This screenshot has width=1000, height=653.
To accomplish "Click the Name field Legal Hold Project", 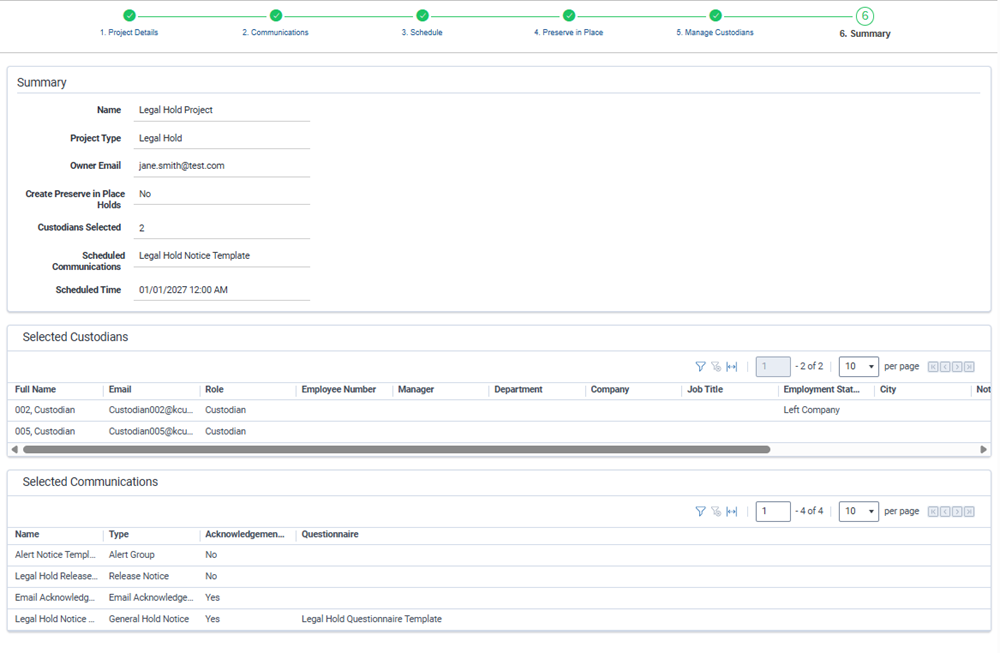I will click(x=221, y=110).
